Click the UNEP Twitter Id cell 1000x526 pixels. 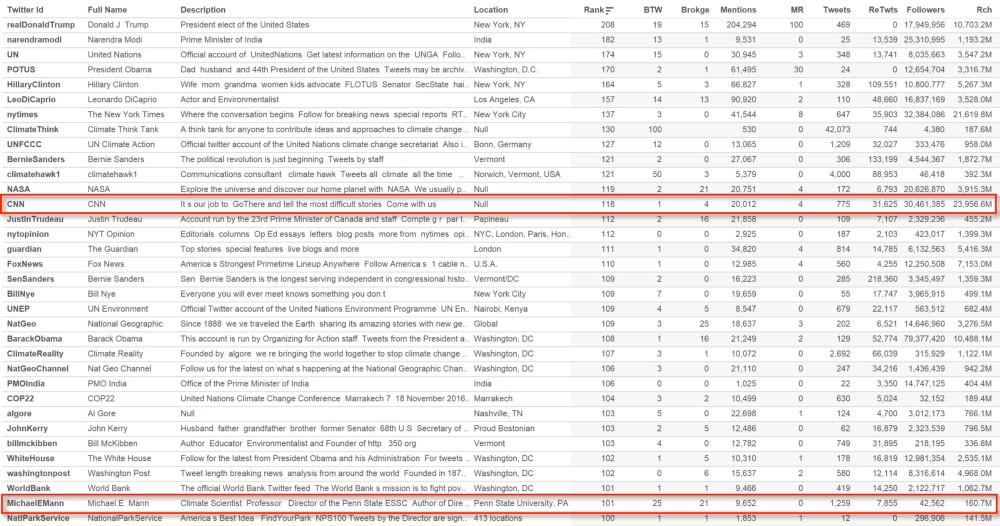click(18, 309)
